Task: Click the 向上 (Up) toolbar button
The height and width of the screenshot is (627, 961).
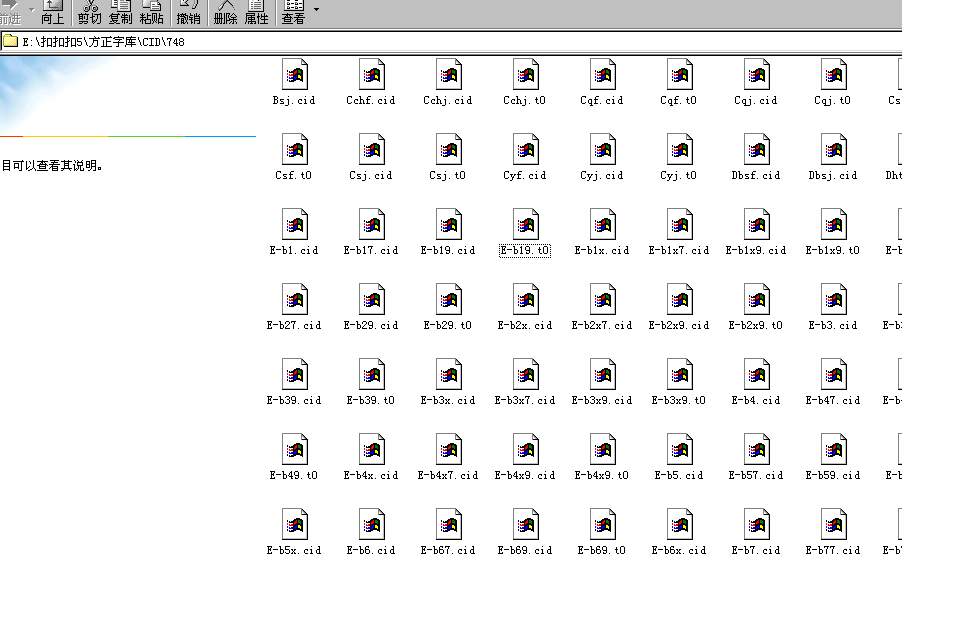Action: 53,12
